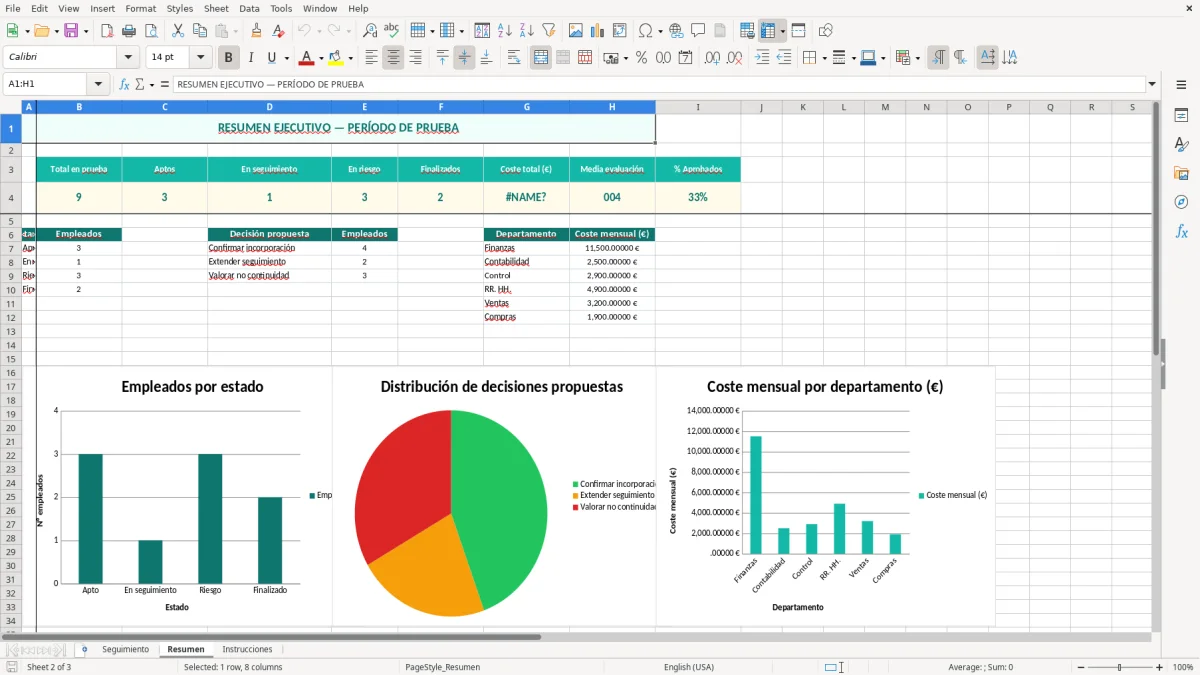Image resolution: width=1200 pixels, height=675 pixels.
Task: Click the Export as PDF icon
Action: pos(107,31)
